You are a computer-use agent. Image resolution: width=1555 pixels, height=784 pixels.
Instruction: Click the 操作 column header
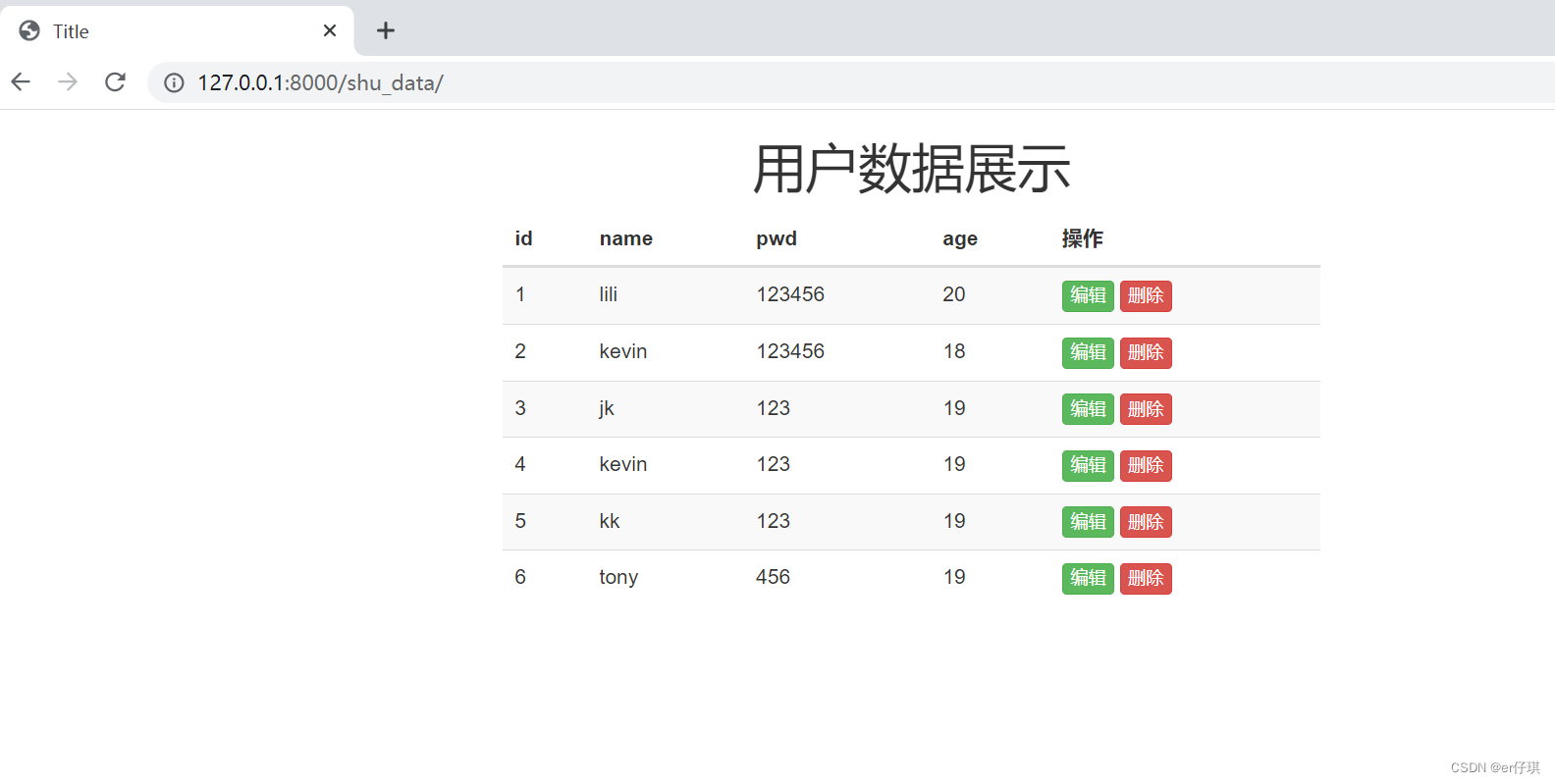click(1083, 238)
